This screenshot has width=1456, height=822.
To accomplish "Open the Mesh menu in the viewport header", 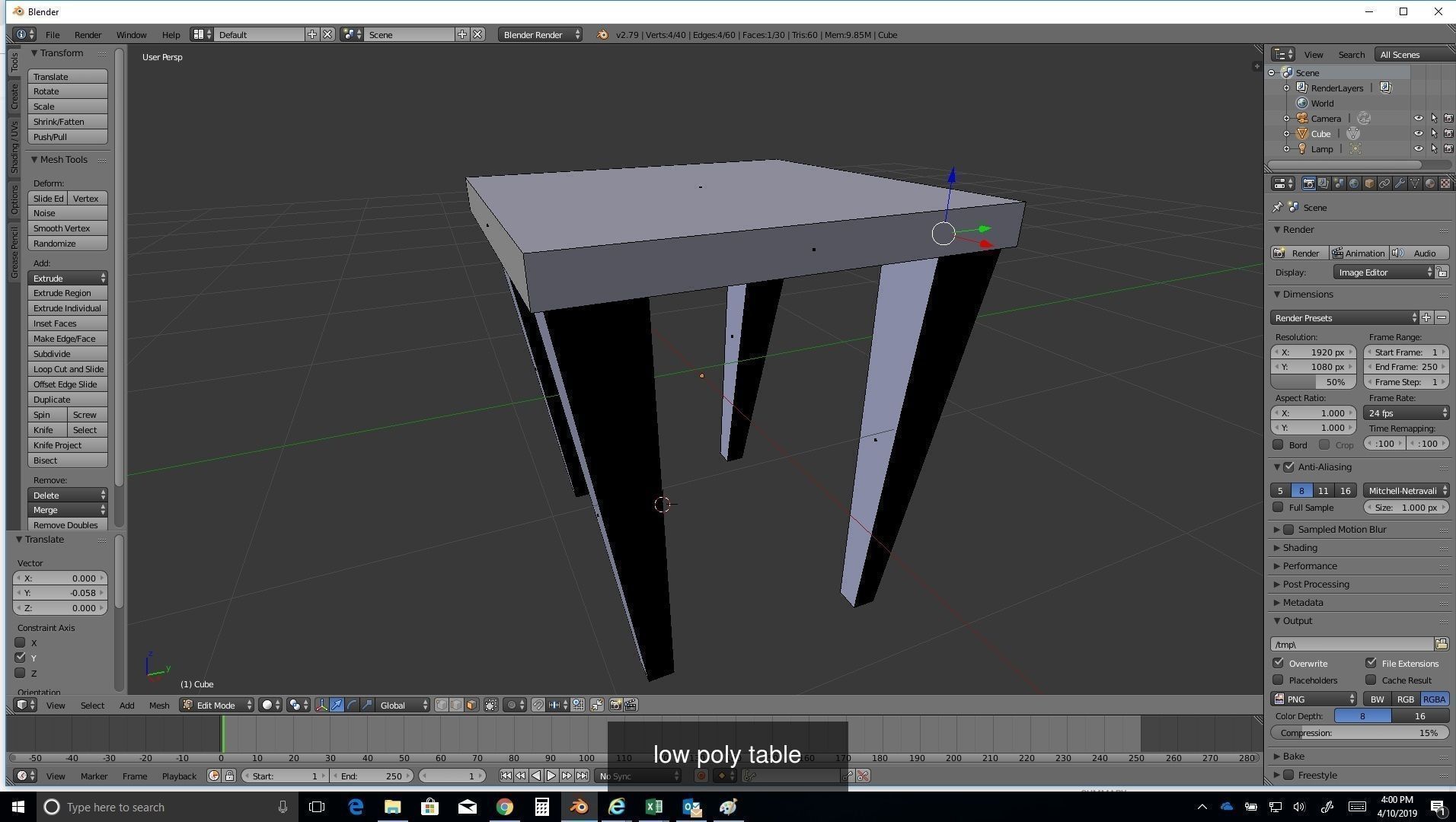I will [159, 706].
